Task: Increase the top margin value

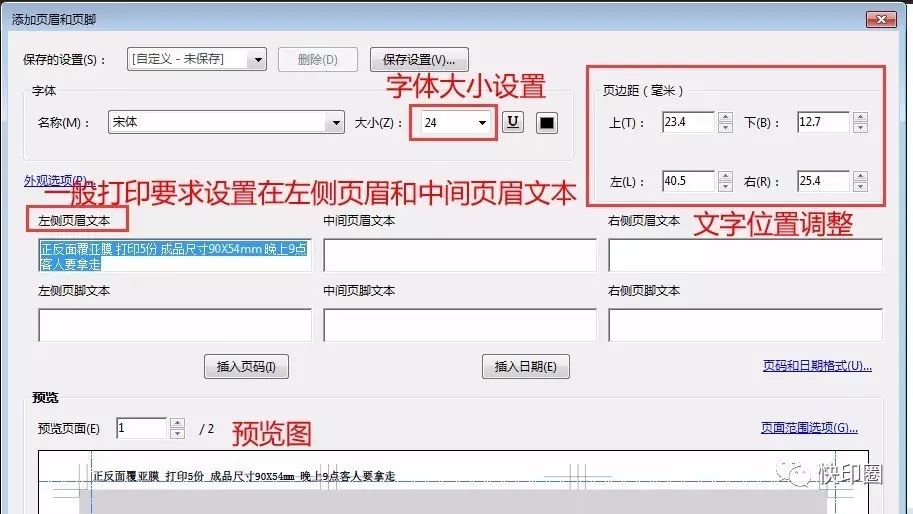Action: 725,117
